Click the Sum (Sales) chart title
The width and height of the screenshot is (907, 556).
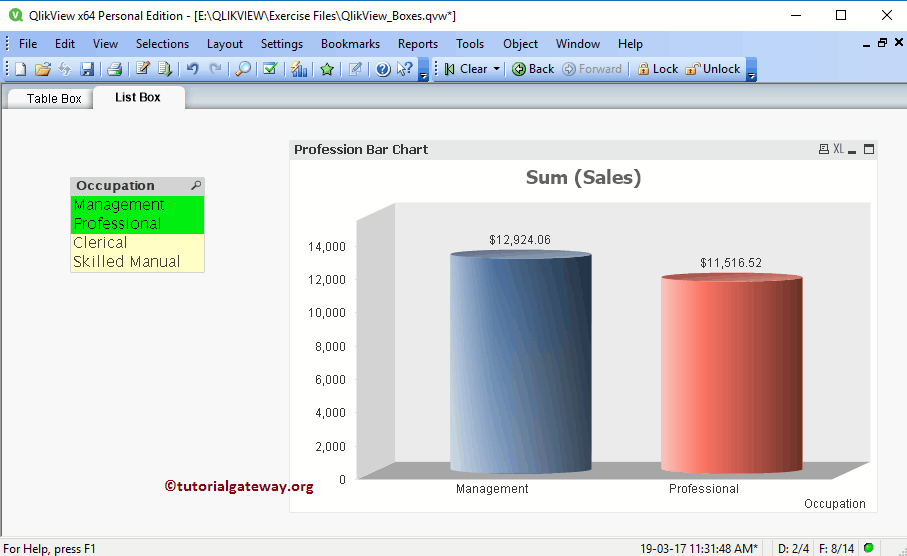tap(583, 177)
